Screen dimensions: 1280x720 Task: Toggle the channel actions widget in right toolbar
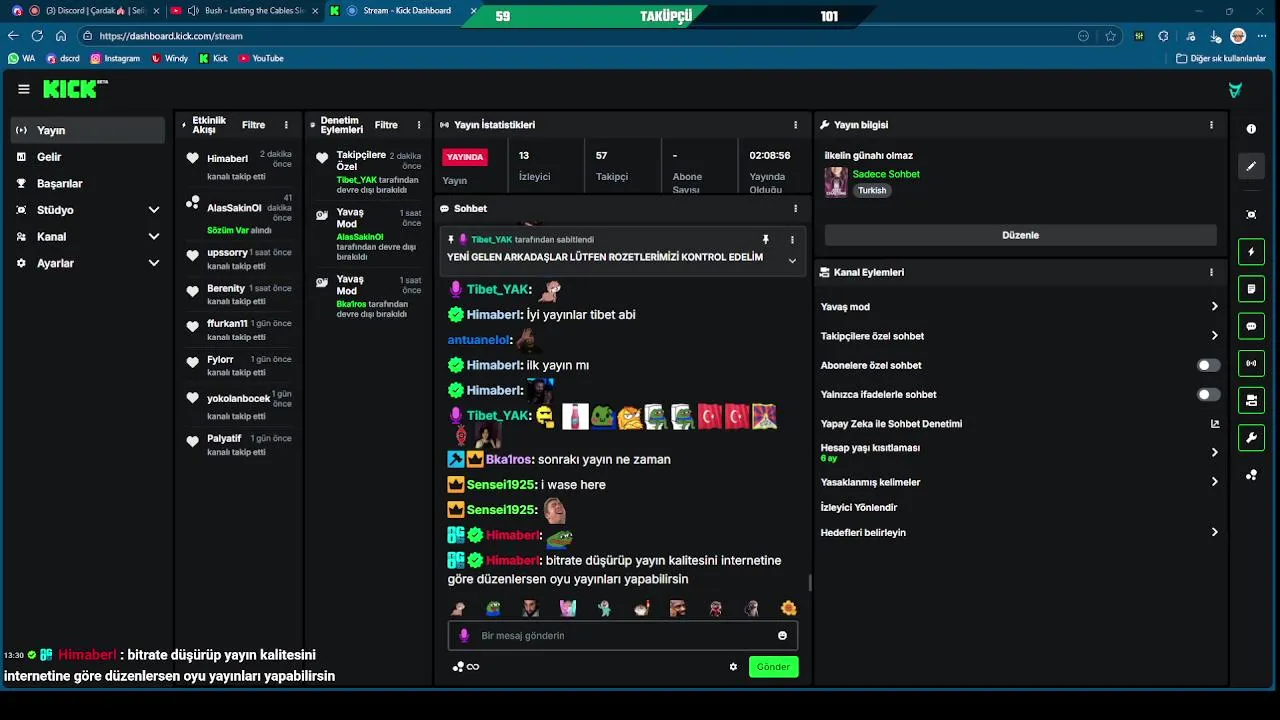(1251, 400)
